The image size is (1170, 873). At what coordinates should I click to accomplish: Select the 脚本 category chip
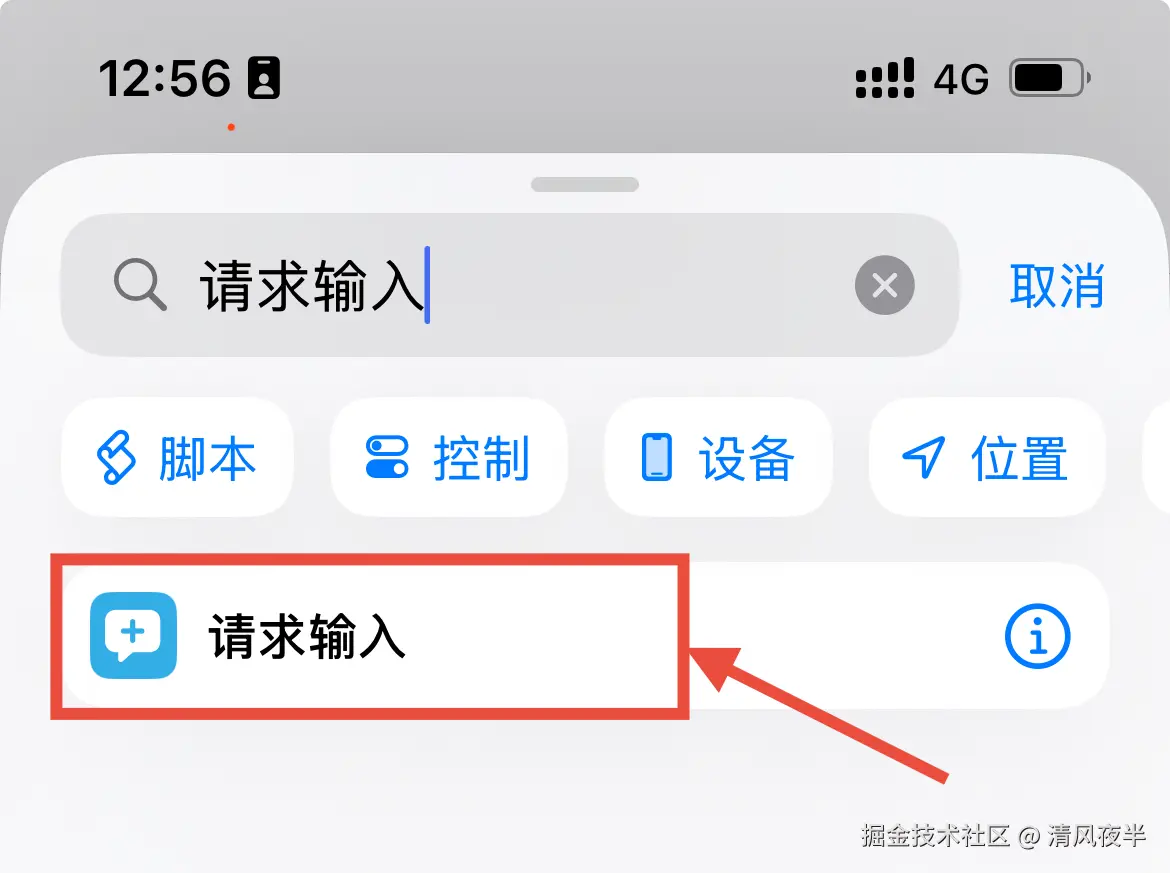pos(178,457)
